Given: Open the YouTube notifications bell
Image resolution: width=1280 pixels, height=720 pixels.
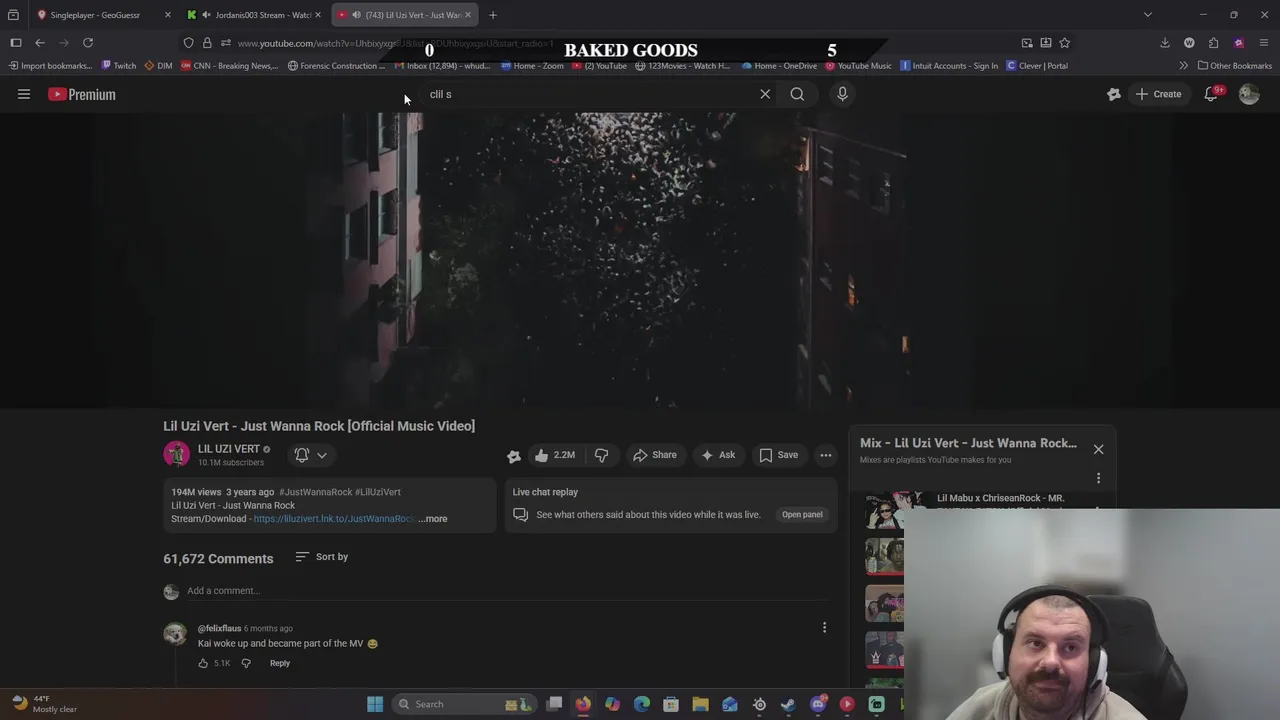Looking at the screenshot, I should click(x=1211, y=94).
